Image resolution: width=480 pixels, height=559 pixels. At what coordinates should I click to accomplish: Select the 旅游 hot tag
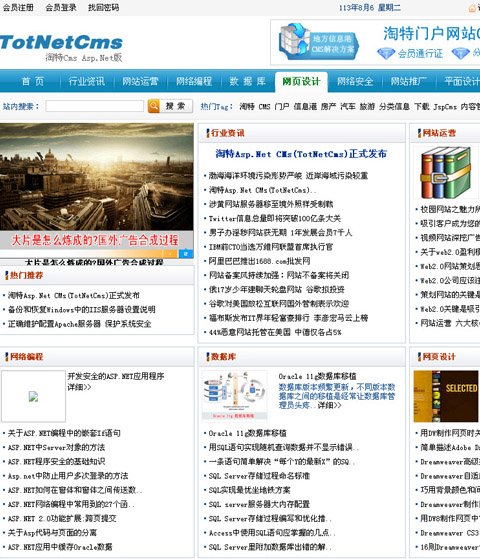pyautogui.click(x=367, y=106)
